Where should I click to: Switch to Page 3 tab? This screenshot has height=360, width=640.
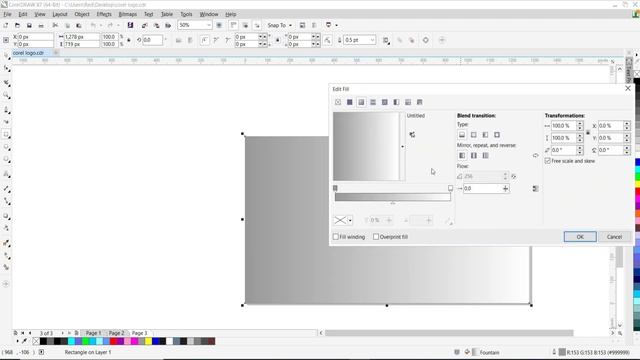140,333
